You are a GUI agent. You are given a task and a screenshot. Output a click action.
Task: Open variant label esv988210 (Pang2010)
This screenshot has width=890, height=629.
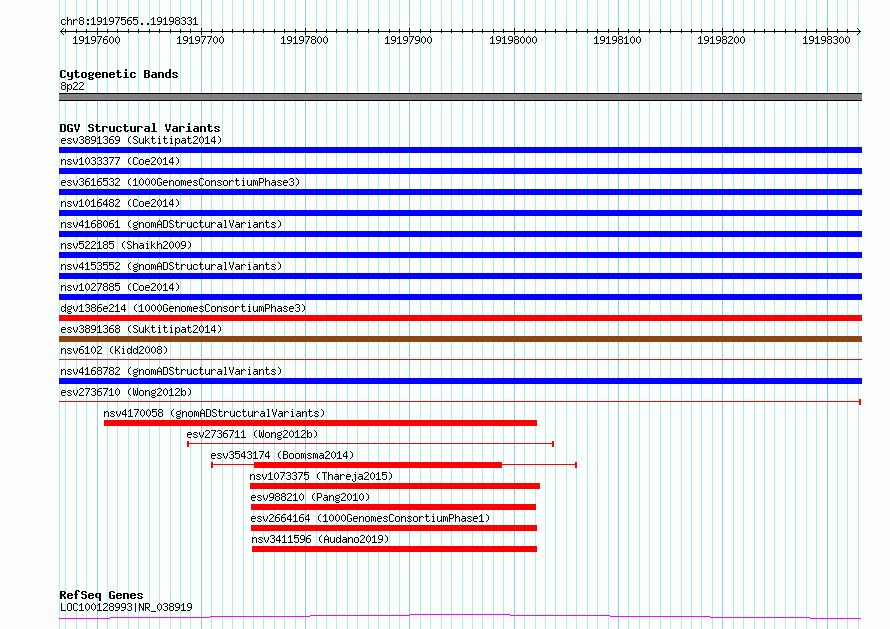(x=310, y=497)
